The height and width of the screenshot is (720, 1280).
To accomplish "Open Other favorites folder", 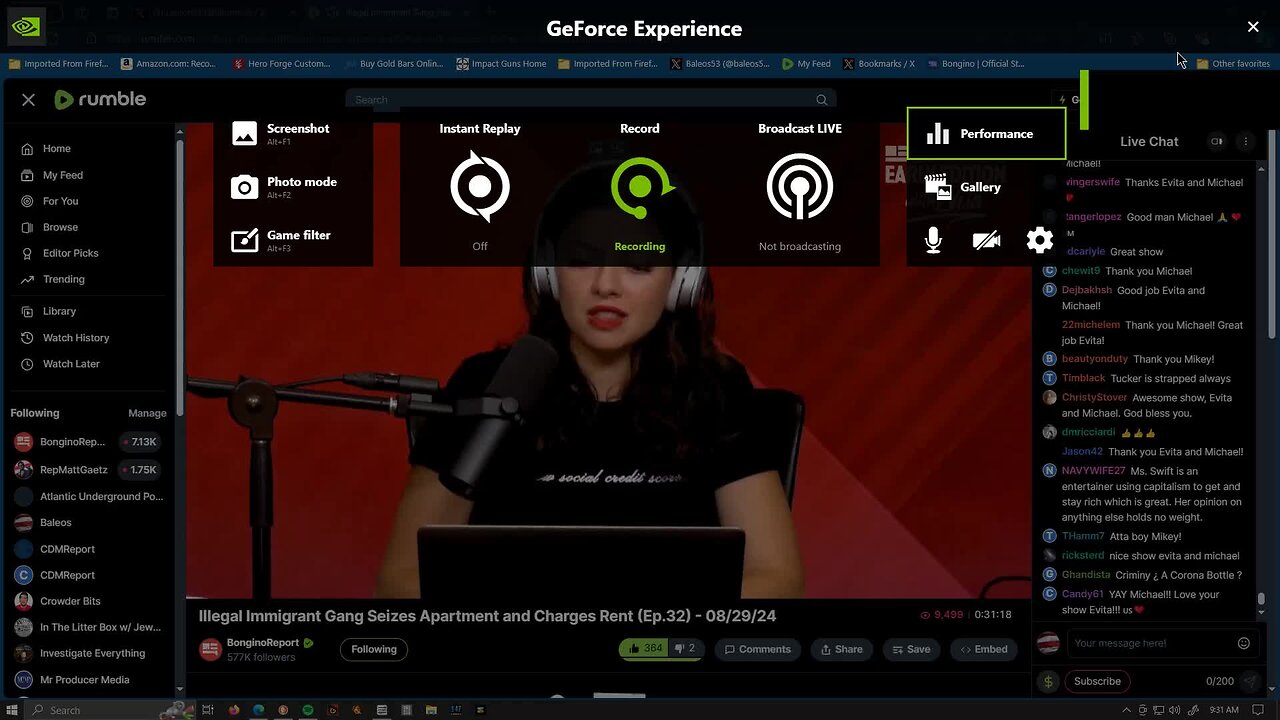I will [1233, 63].
